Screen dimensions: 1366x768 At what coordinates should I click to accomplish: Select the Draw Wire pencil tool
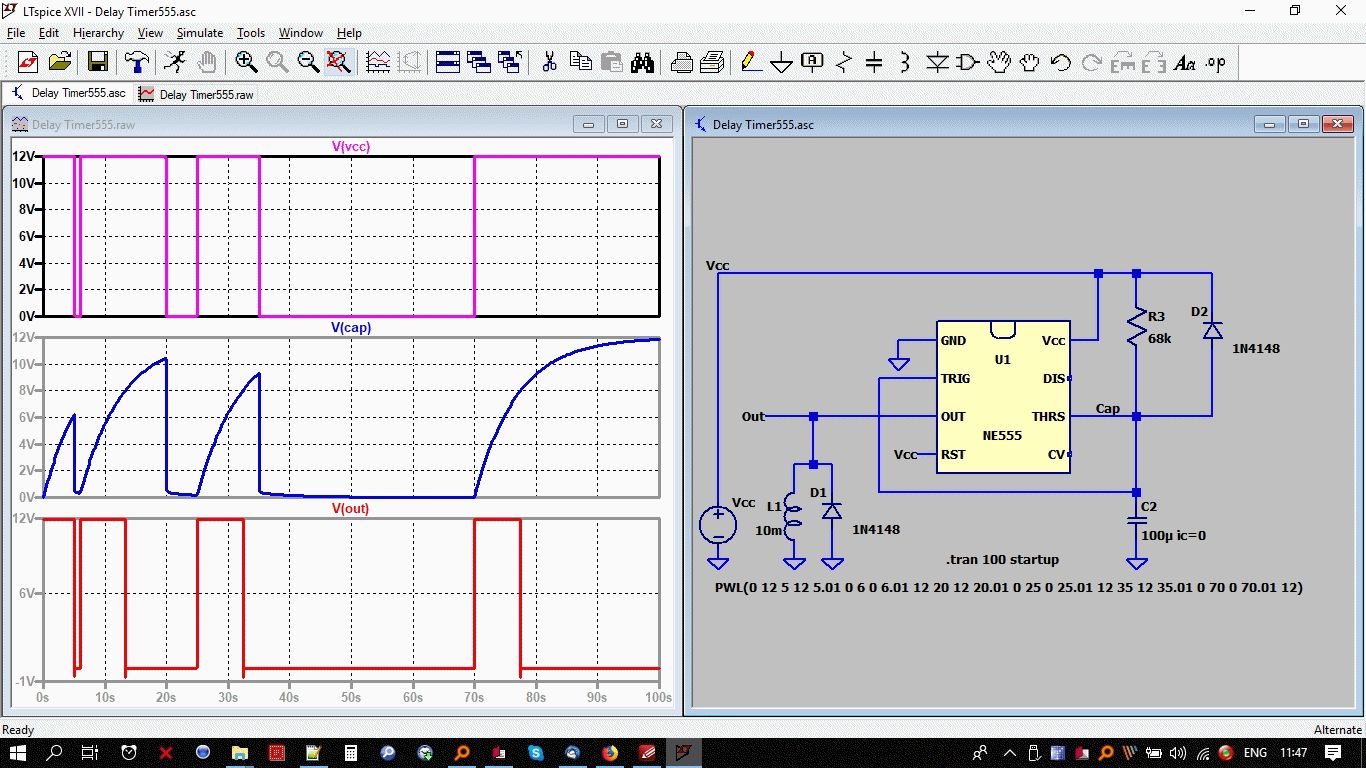pos(749,62)
